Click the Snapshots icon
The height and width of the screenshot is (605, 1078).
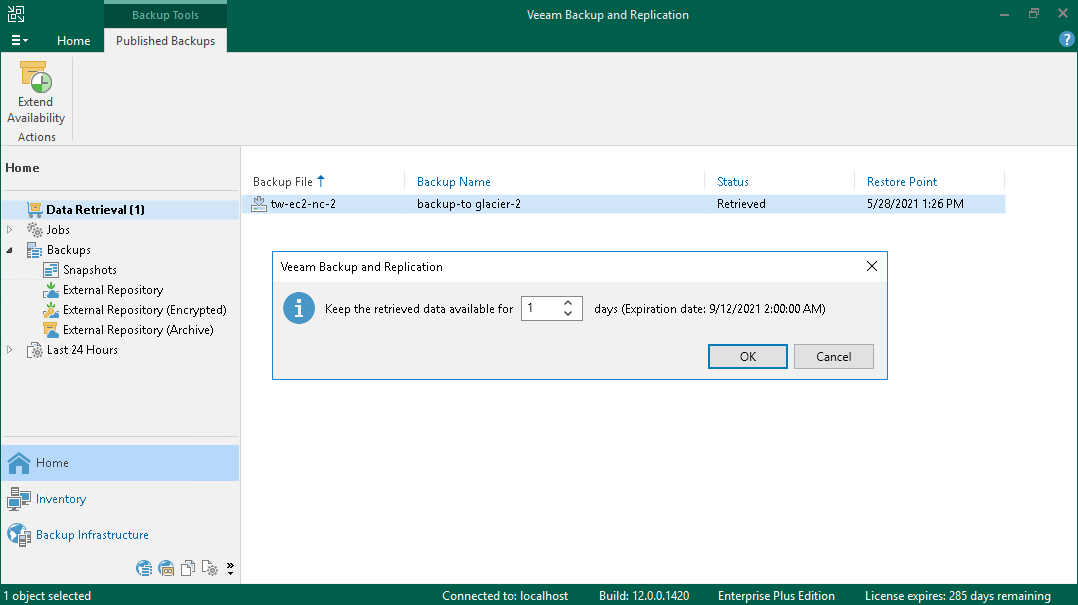[x=51, y=270]
